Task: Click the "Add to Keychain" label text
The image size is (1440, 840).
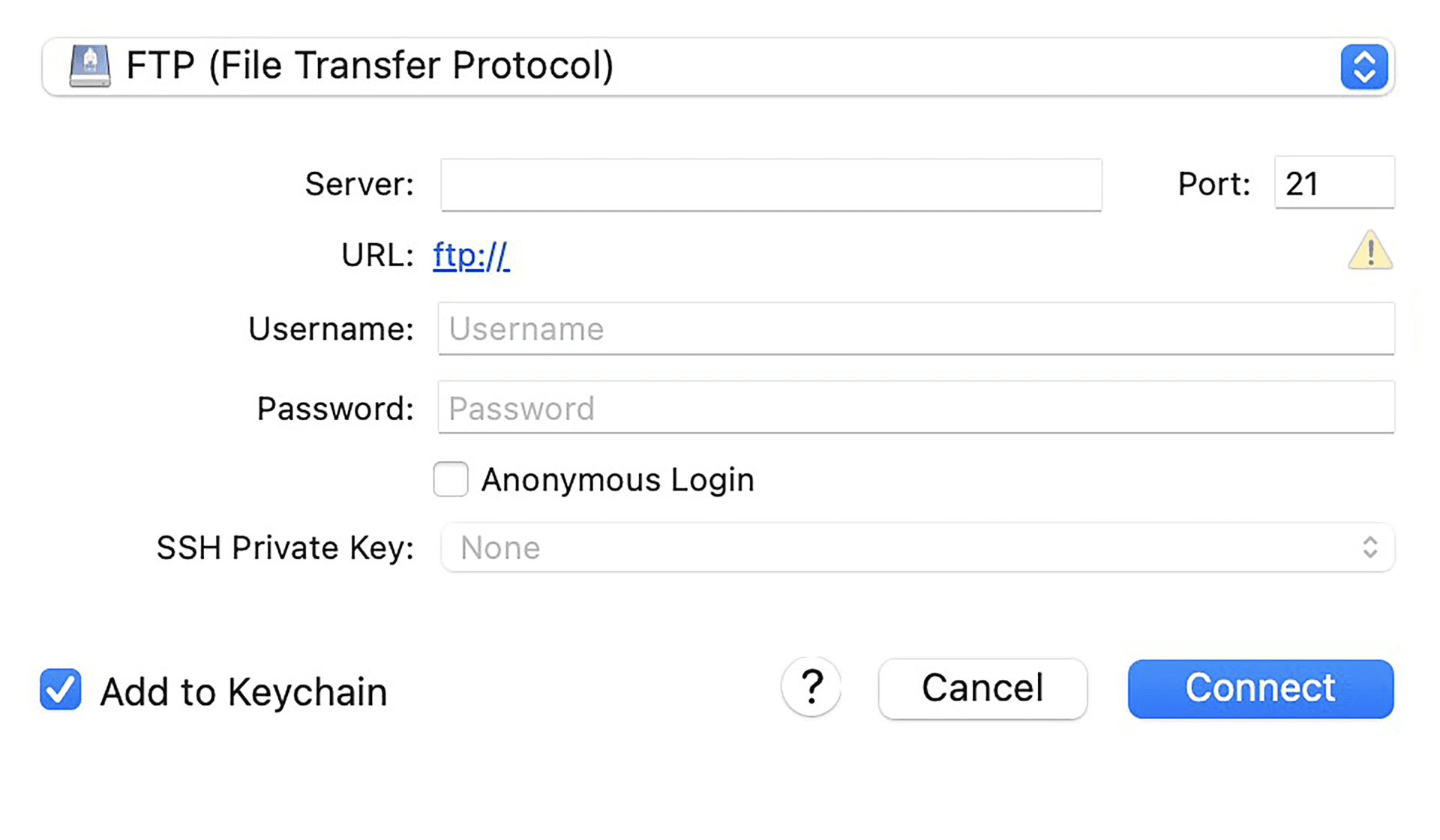Action: coord(244,691)
